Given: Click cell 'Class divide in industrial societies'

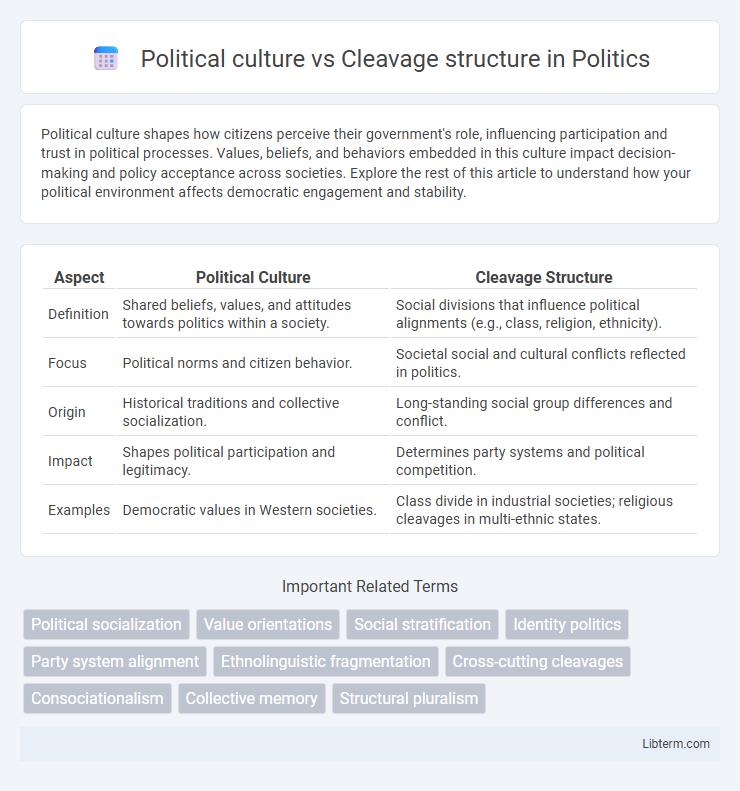Looking at the screenshot, I should 544,510.
